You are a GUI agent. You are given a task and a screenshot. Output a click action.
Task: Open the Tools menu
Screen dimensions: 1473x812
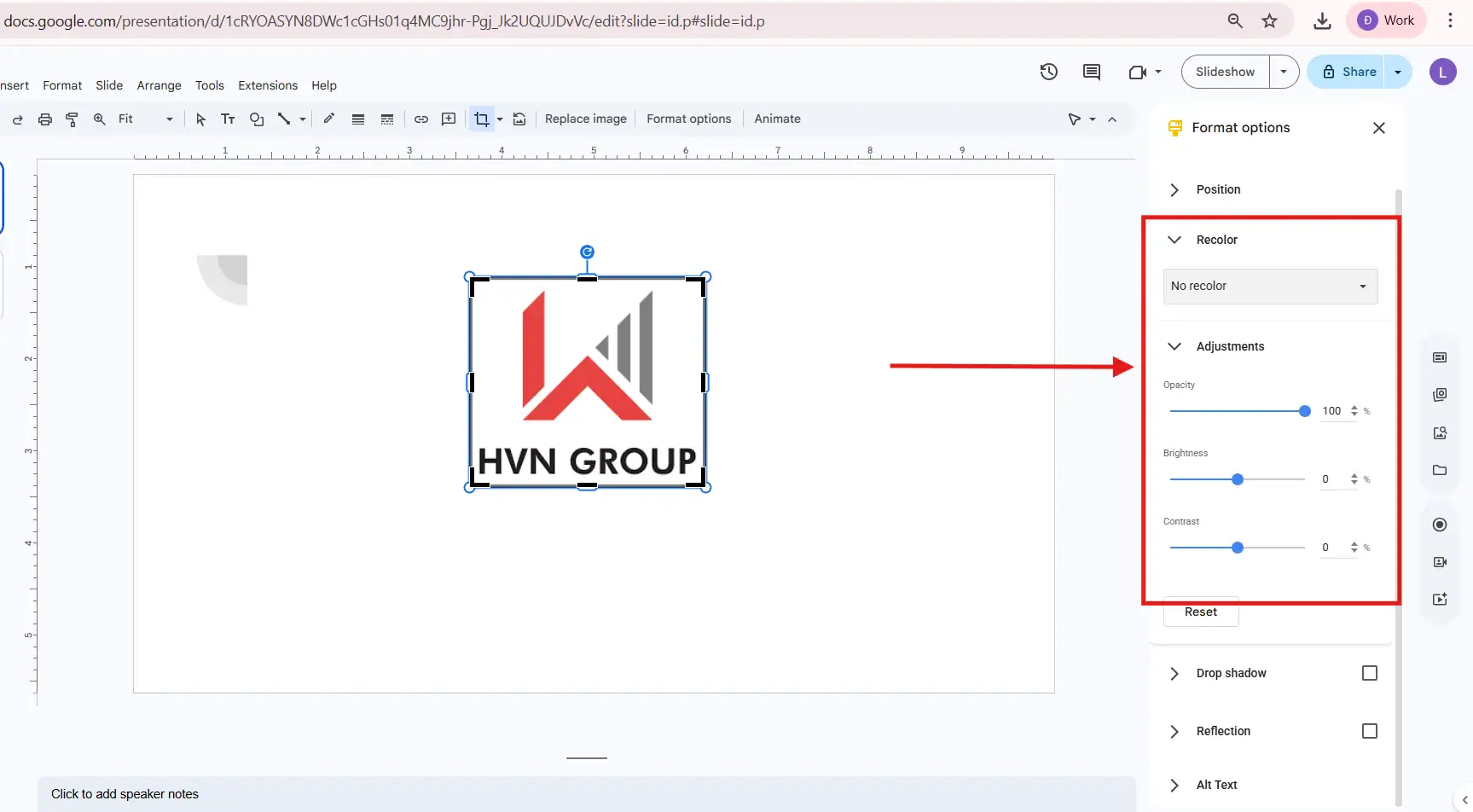pos(210,85)
